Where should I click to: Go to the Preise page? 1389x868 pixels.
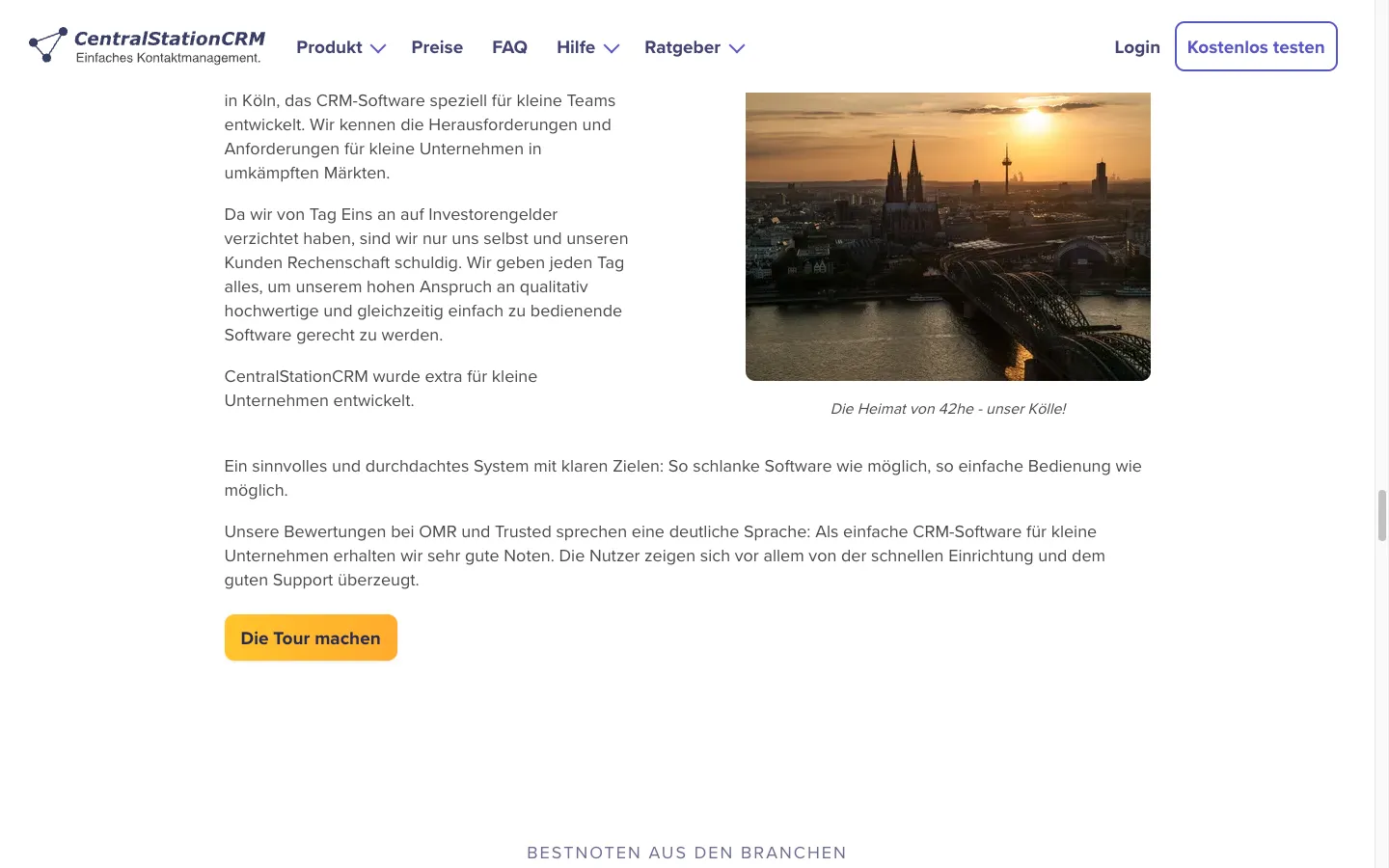(x=437, y=47)
